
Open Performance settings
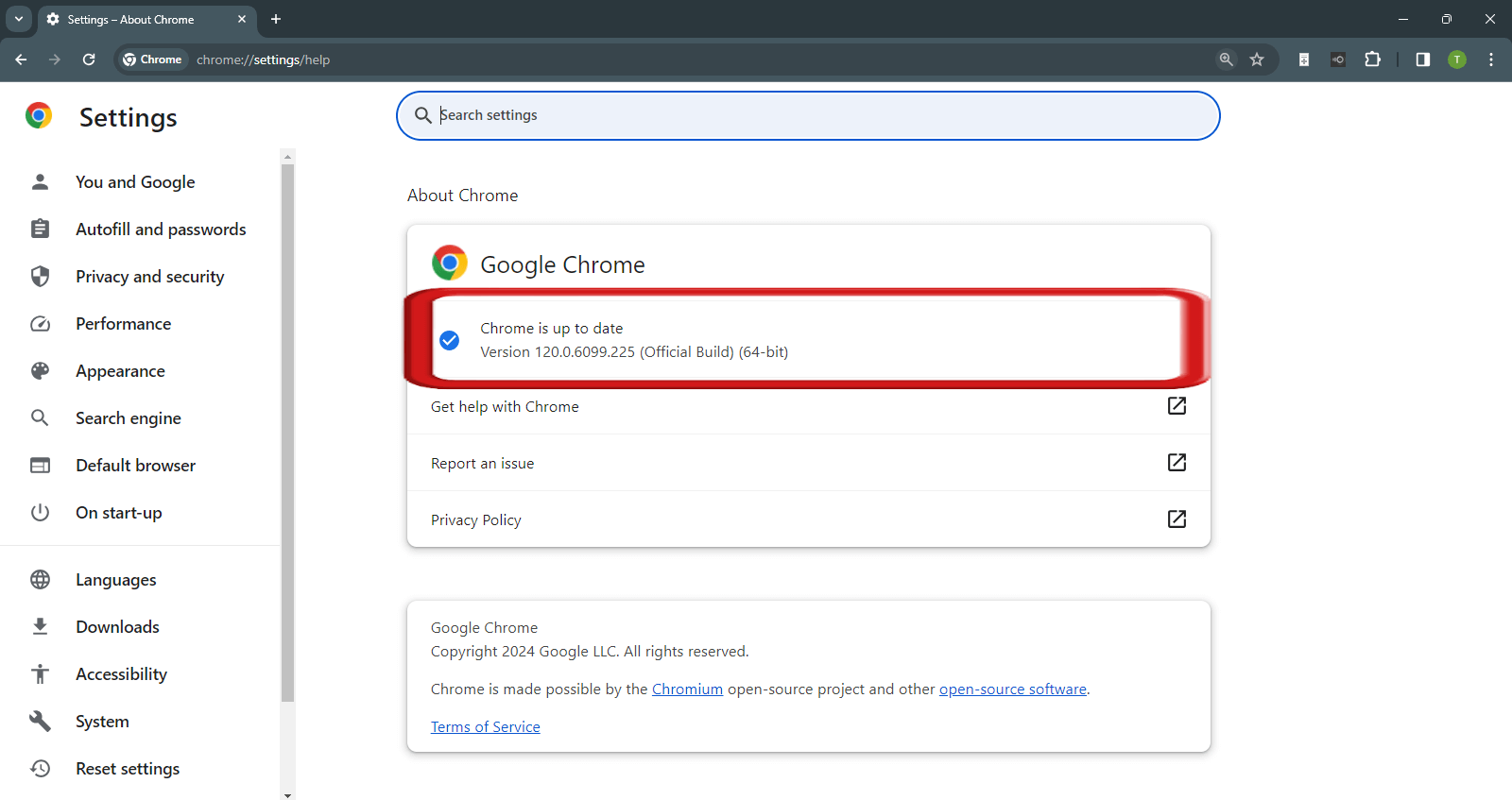pyautogui.click(x=124, y=324)
